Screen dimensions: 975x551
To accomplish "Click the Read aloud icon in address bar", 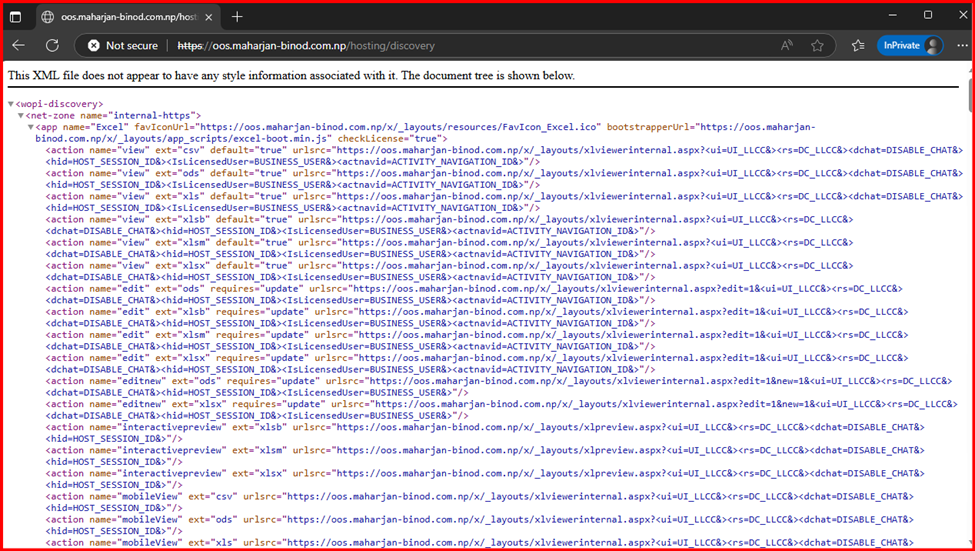I will click(x=787, y=45).
